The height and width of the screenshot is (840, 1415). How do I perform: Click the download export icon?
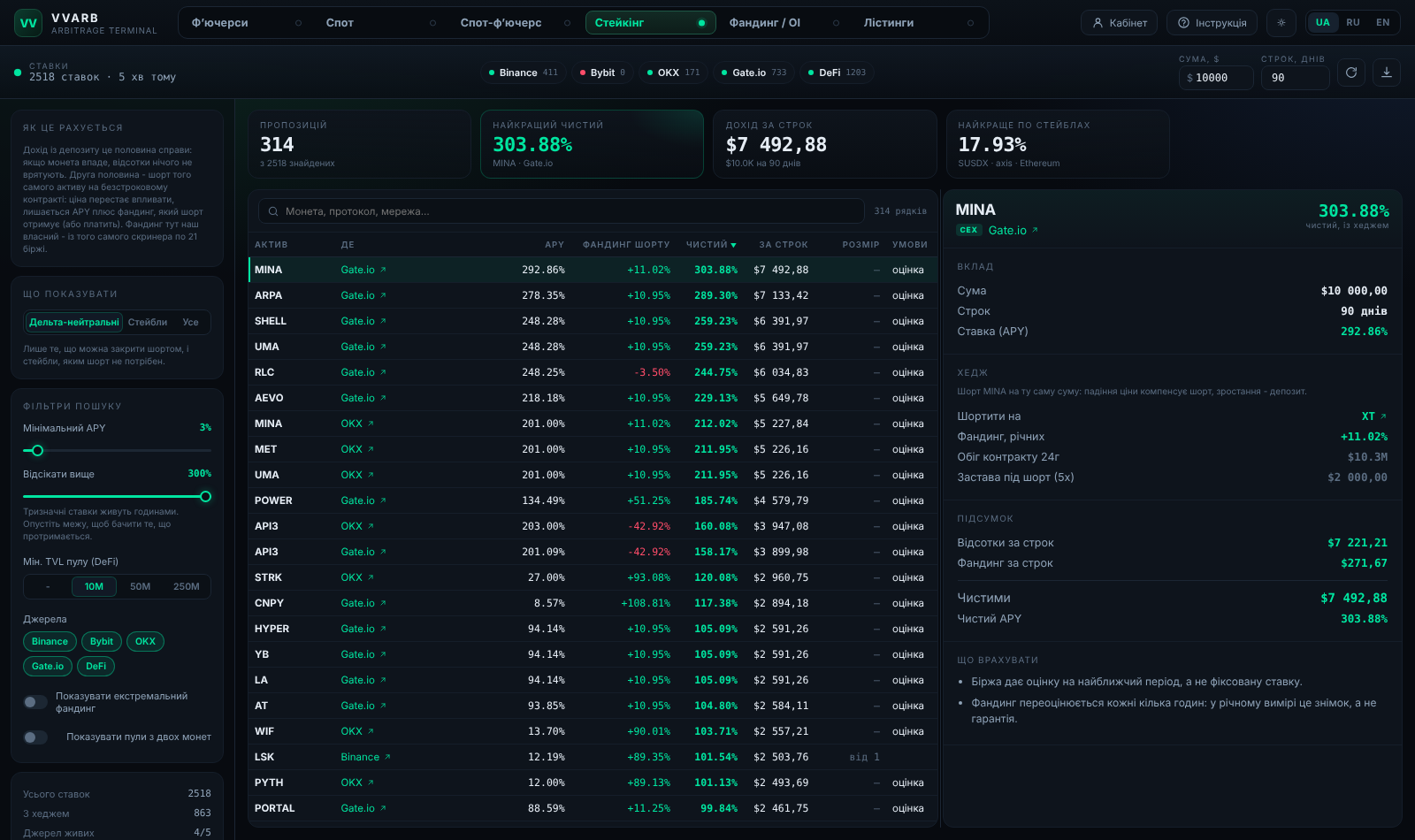click(x=1387, y=73)
